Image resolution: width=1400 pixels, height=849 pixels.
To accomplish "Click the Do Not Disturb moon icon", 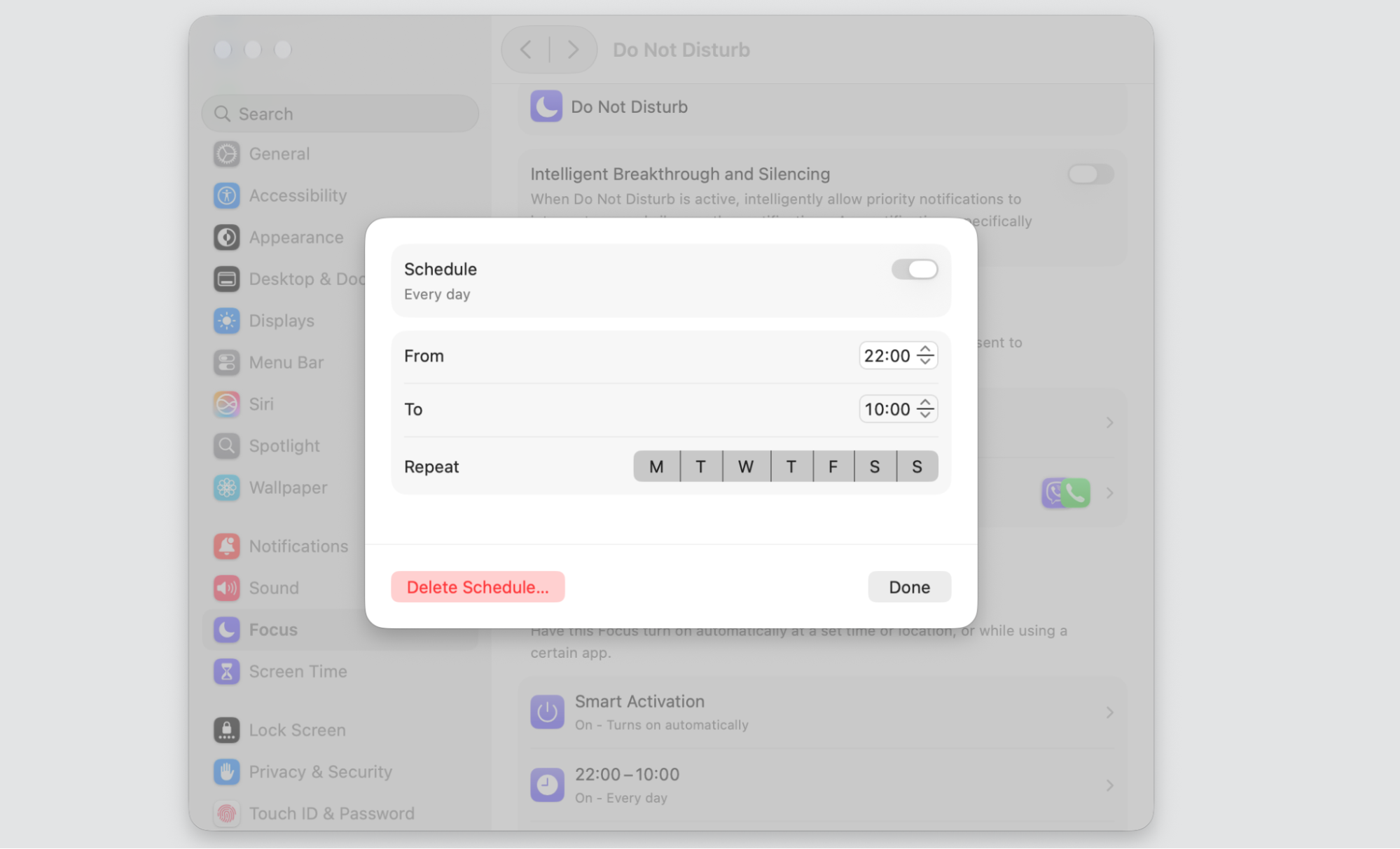I will click(546, 106).
